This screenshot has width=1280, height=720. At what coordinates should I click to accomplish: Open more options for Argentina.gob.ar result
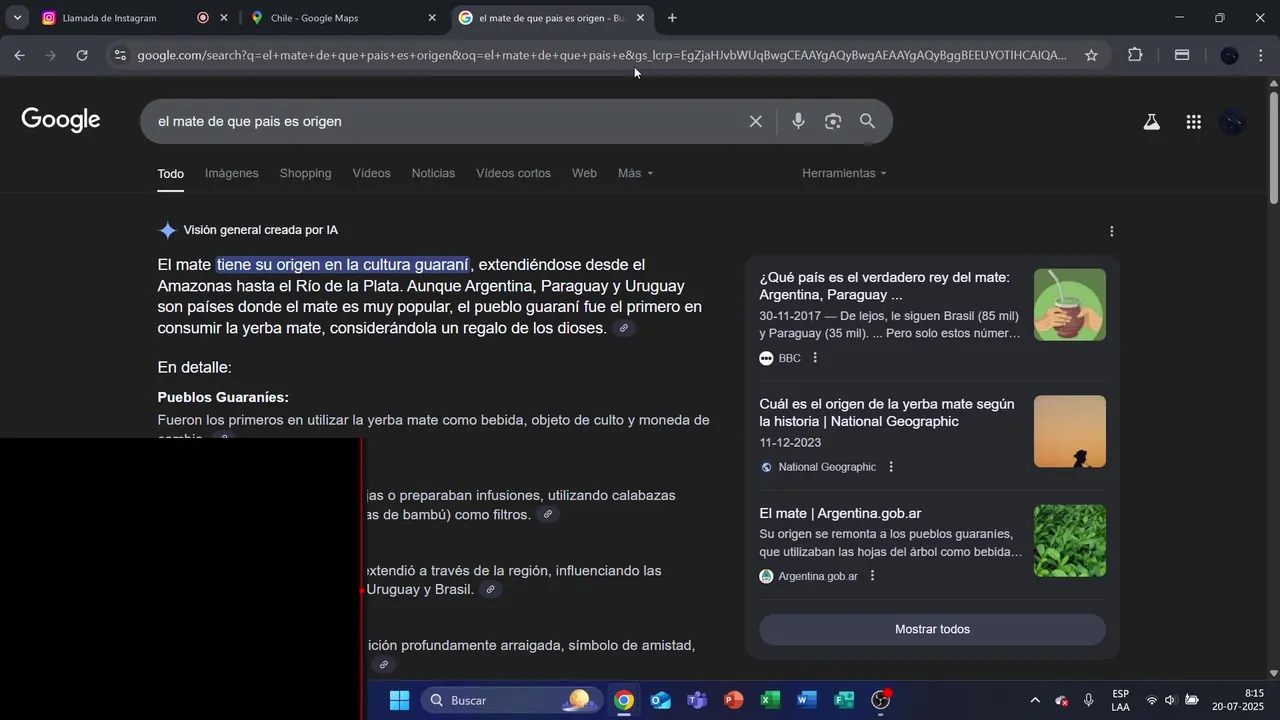(x=873, y=576)
